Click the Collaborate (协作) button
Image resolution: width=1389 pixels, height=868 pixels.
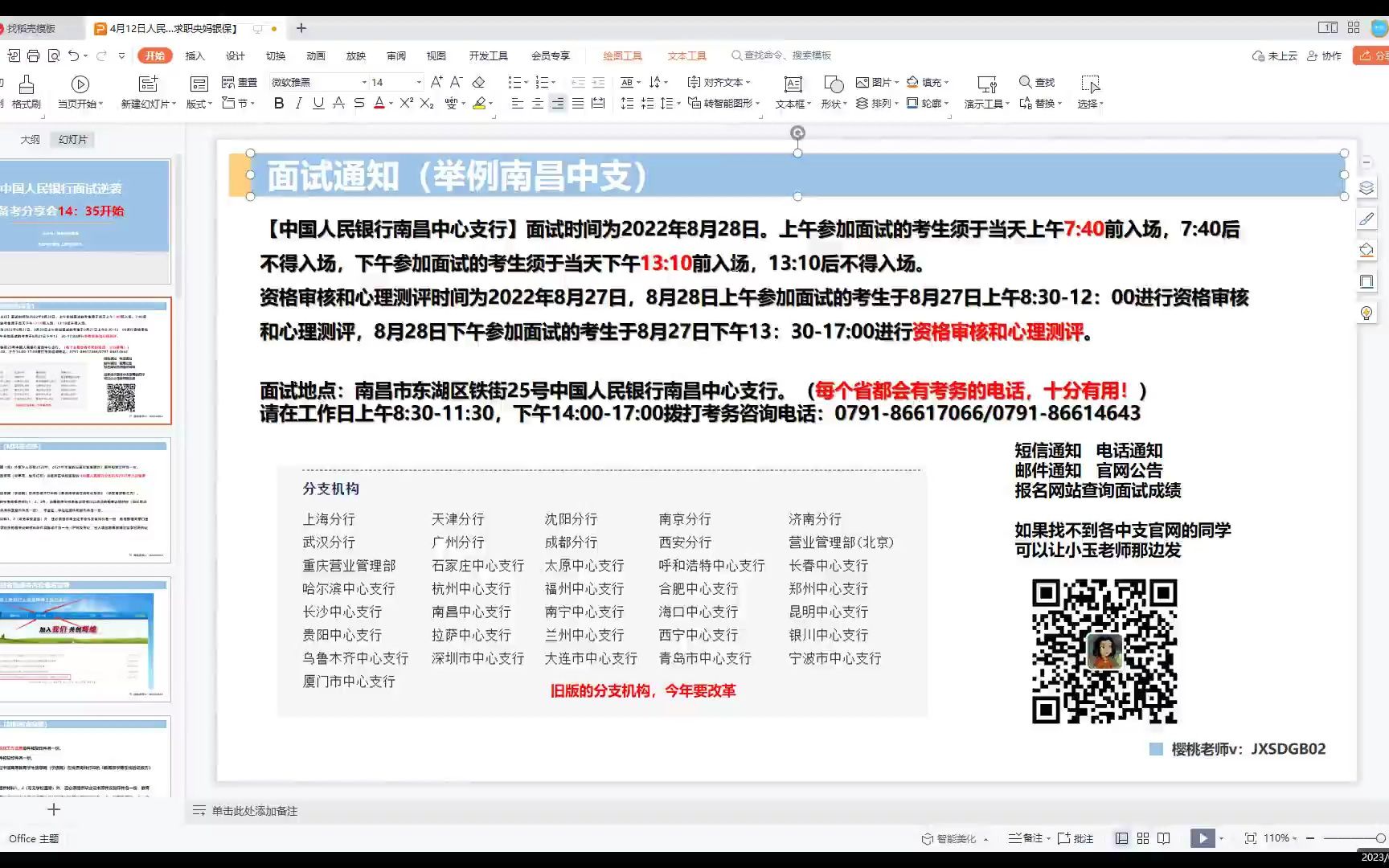click(x=1325, y=55)
